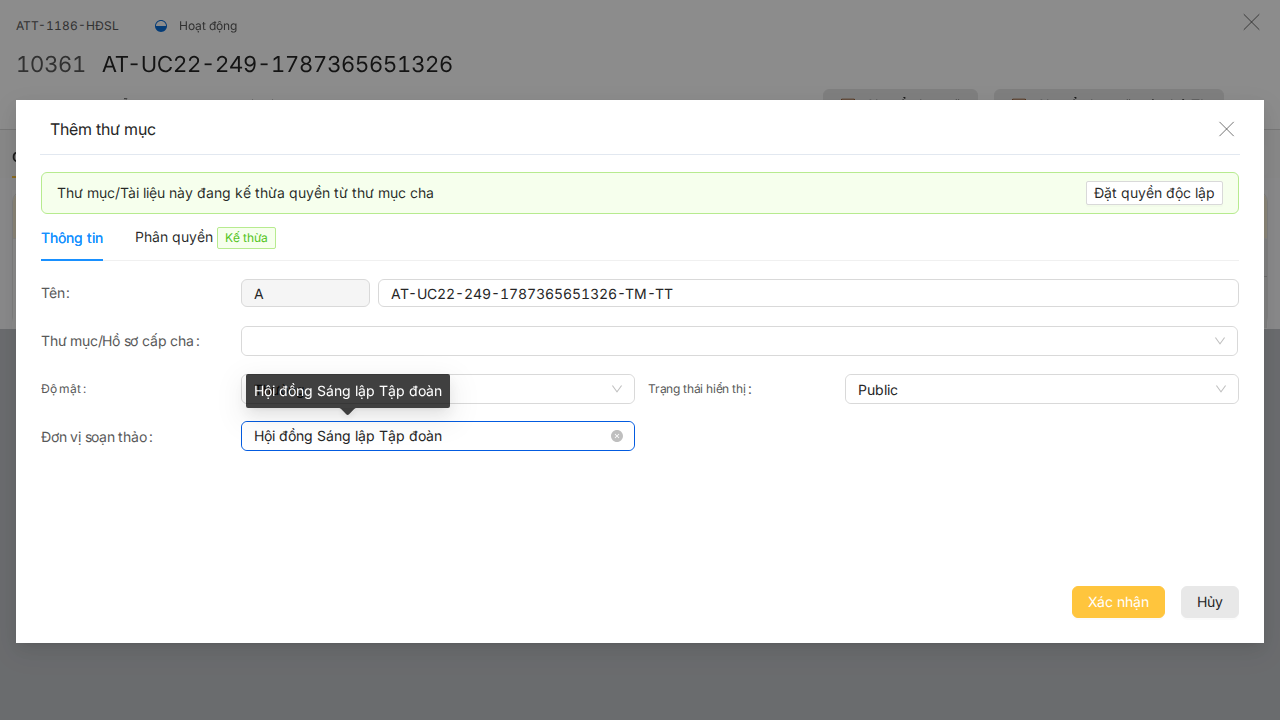
Task: Focus the folder name text field
Action: [x=808, y=293]
